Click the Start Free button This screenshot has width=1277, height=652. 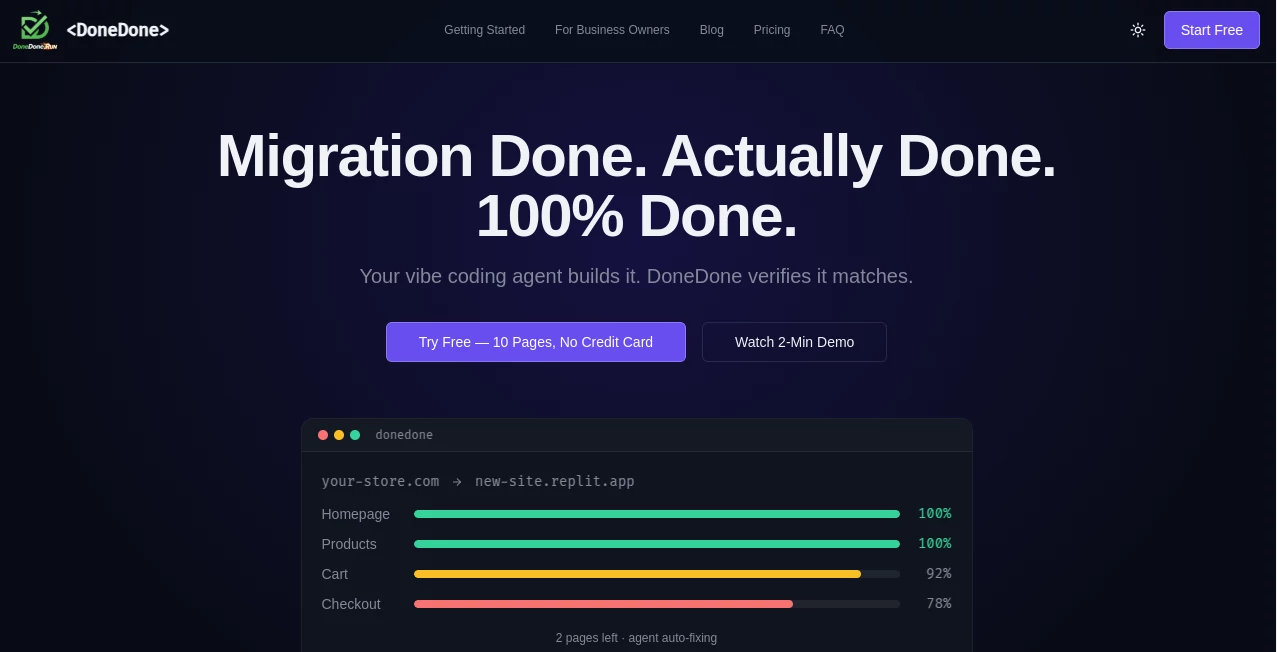[1212, 30]
